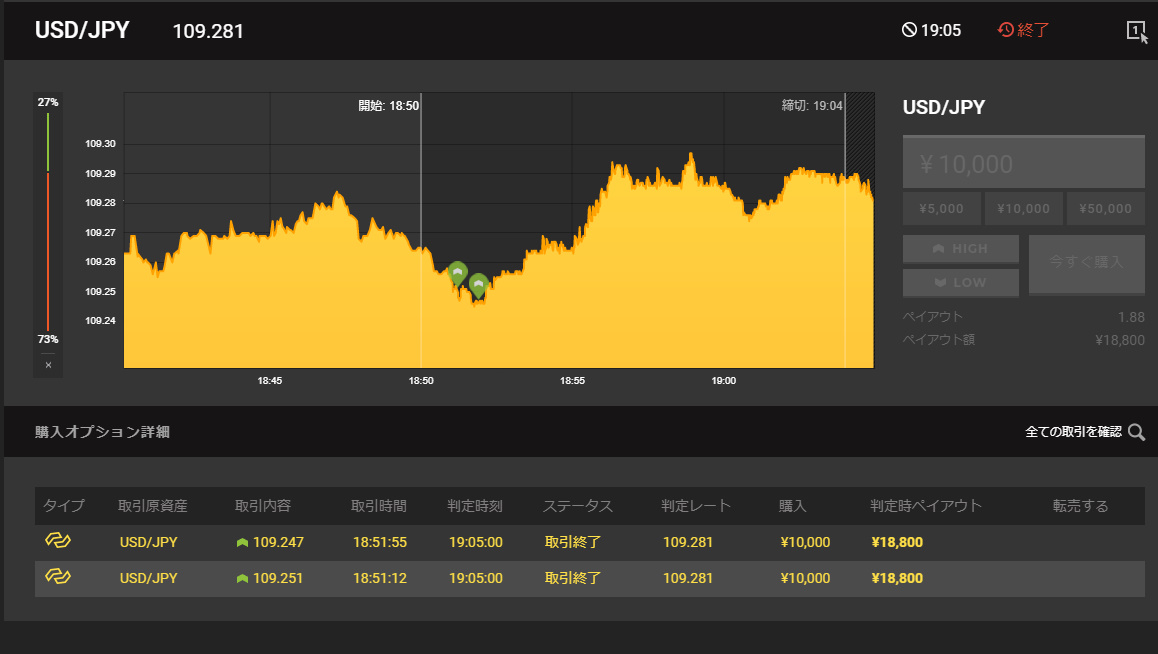Screen dimensions: 1158x654
Task: Click the 取引時間 column header
Action: 379,506
